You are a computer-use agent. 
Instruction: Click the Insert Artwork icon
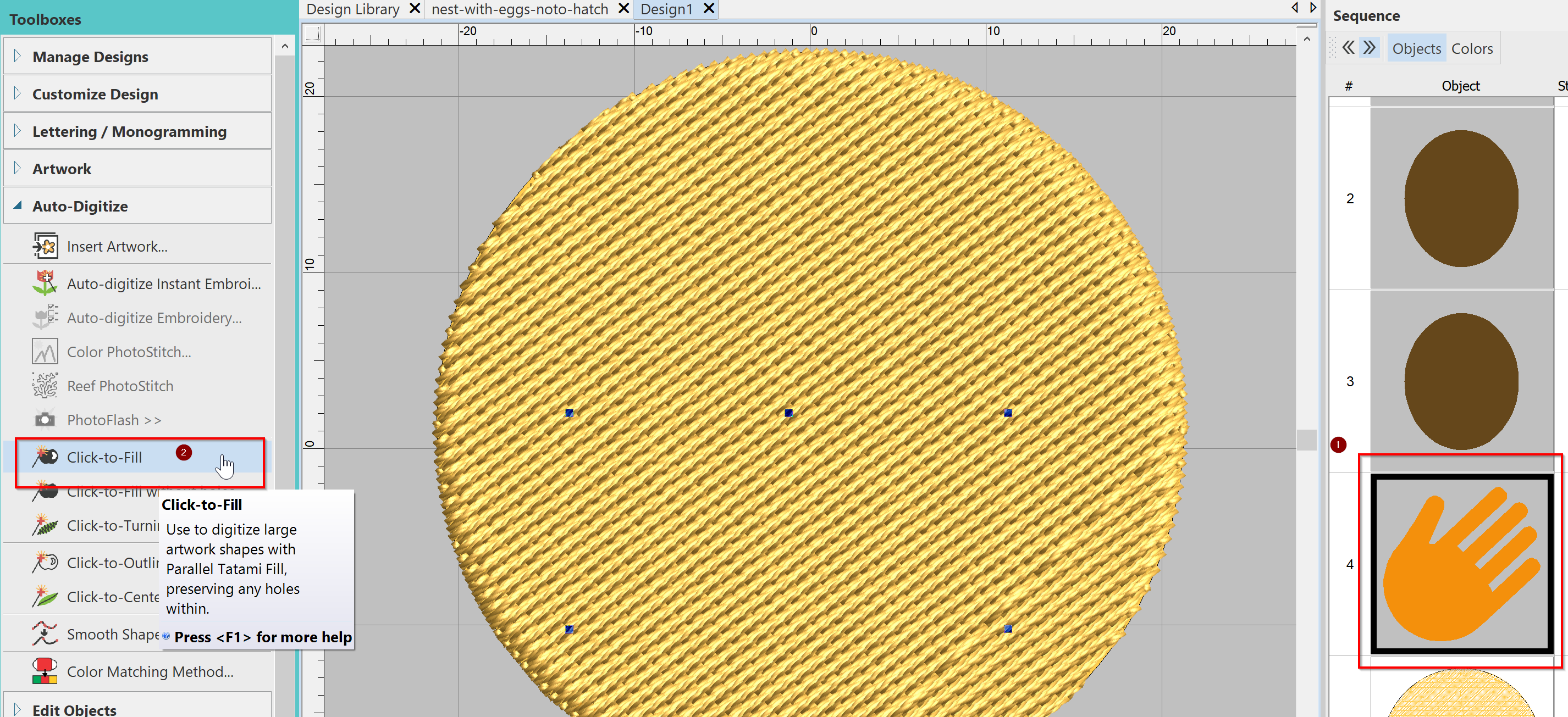coord(45,246)
